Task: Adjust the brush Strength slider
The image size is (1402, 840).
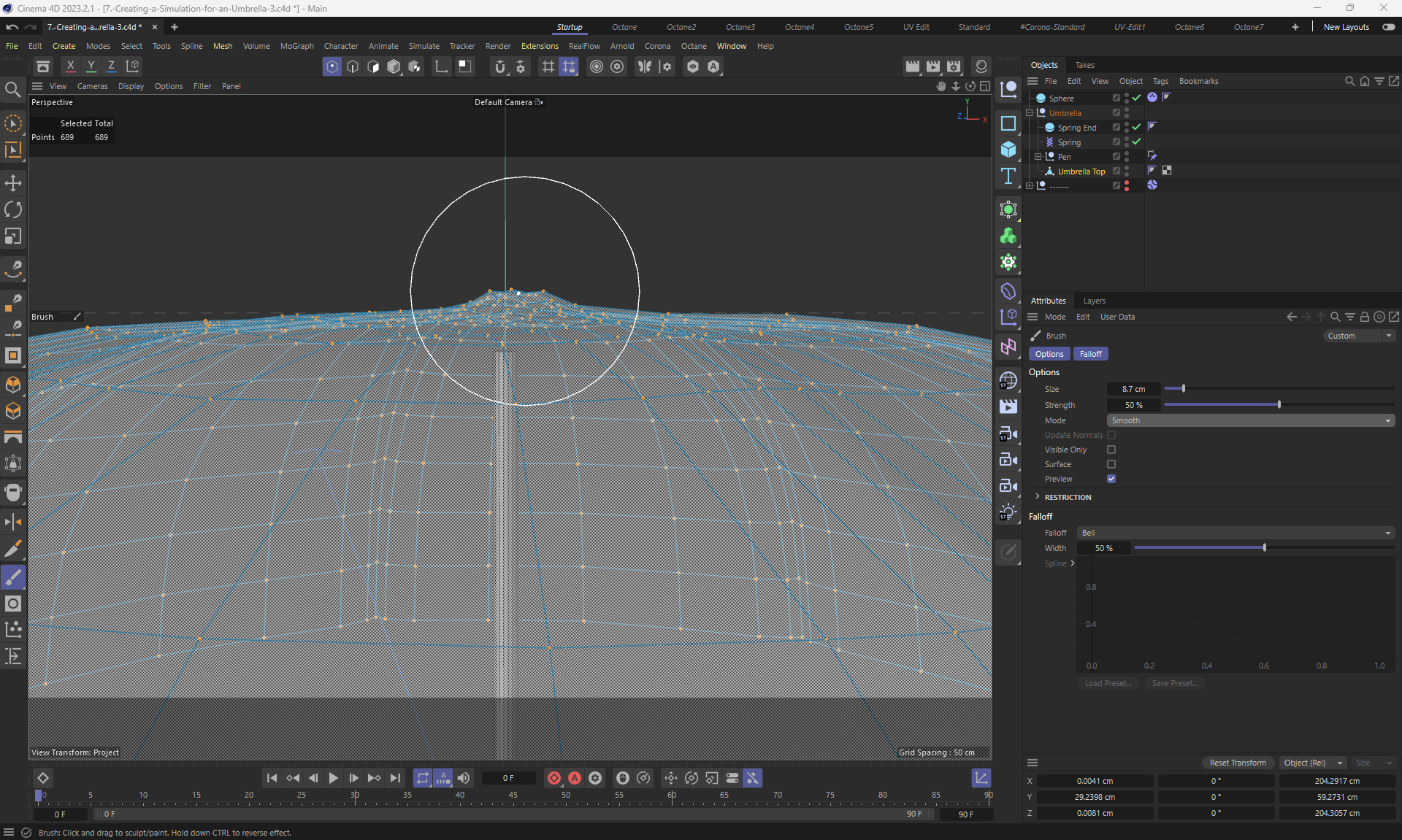Action: [1279, 405]
